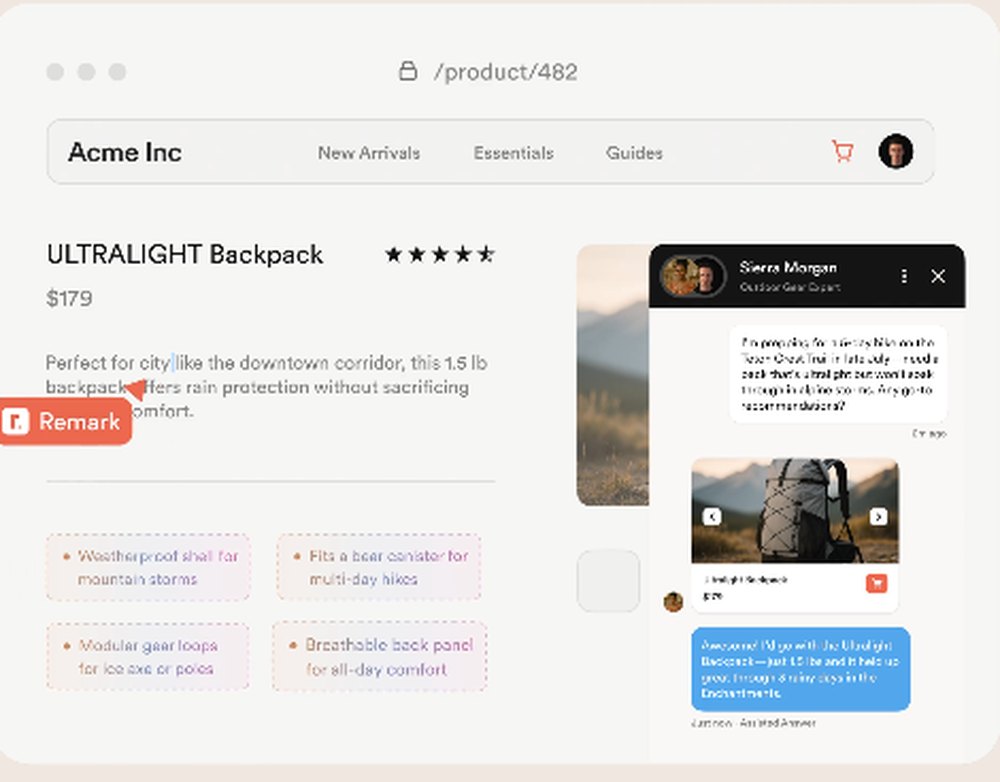
Task: Click the Acme Inc logo
Action: (124, 152)
